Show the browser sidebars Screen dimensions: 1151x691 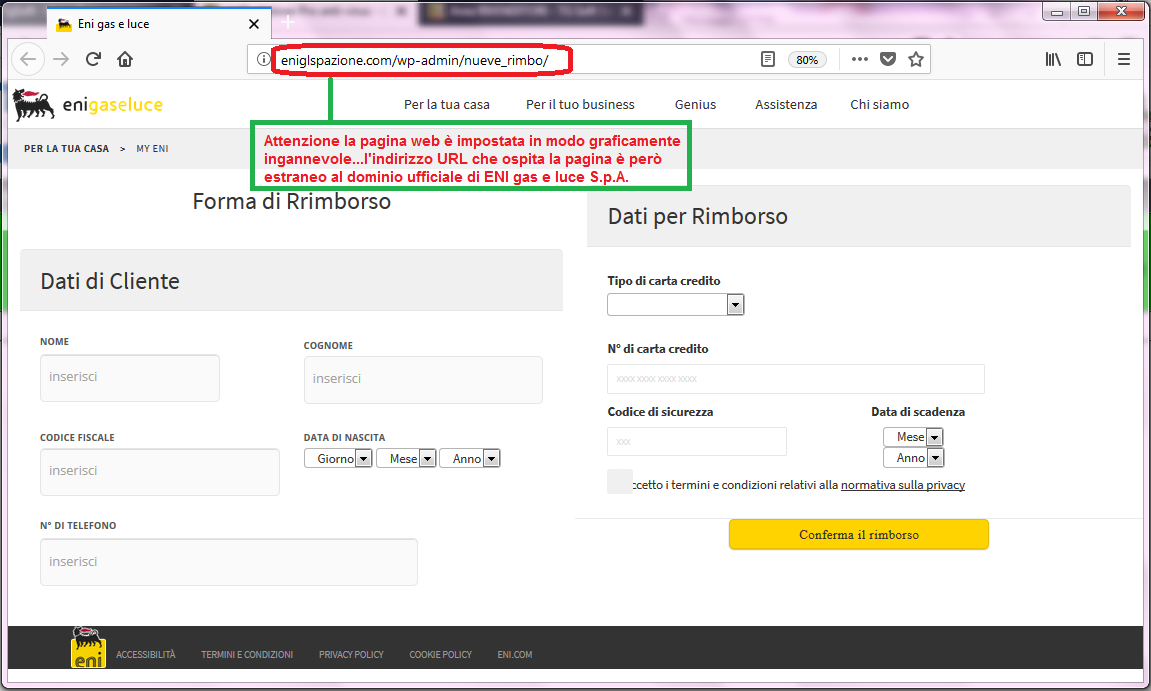(x=1085, y=59)
